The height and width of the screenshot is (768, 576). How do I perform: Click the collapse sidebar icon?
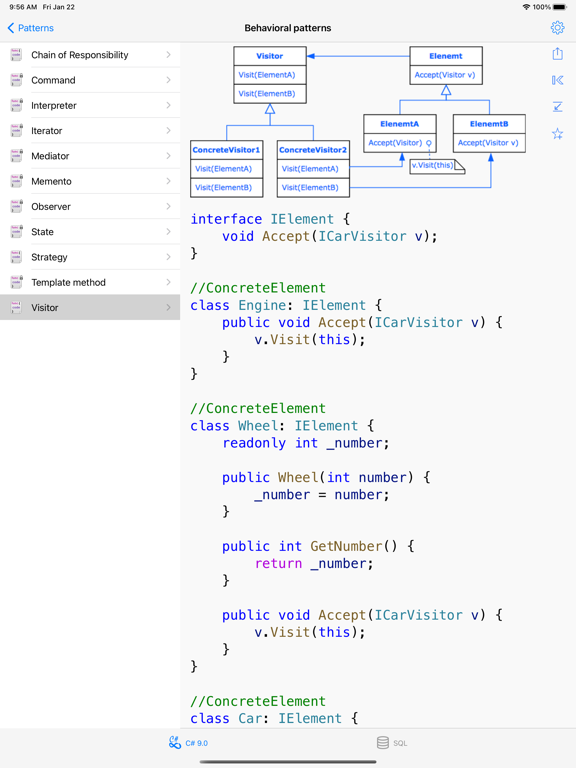pyautogui.click(x=557, y=80)
